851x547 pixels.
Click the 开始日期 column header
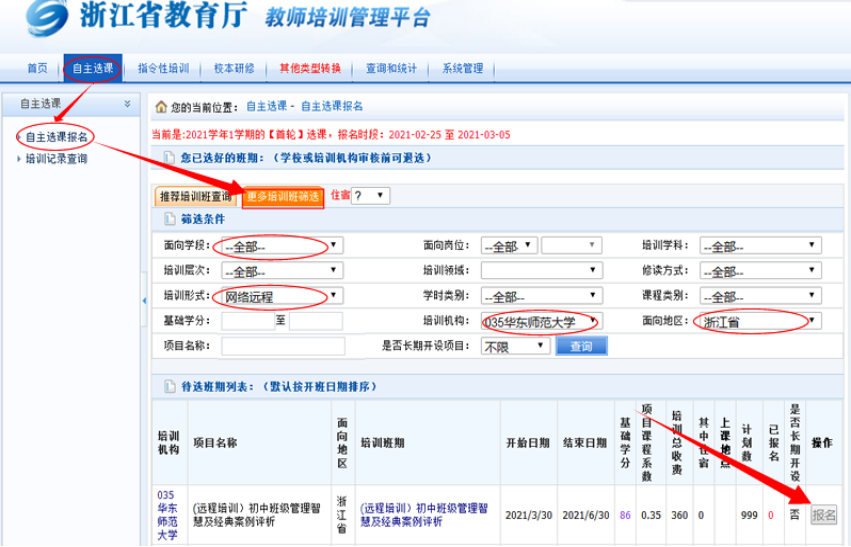[x=528, y=443]
